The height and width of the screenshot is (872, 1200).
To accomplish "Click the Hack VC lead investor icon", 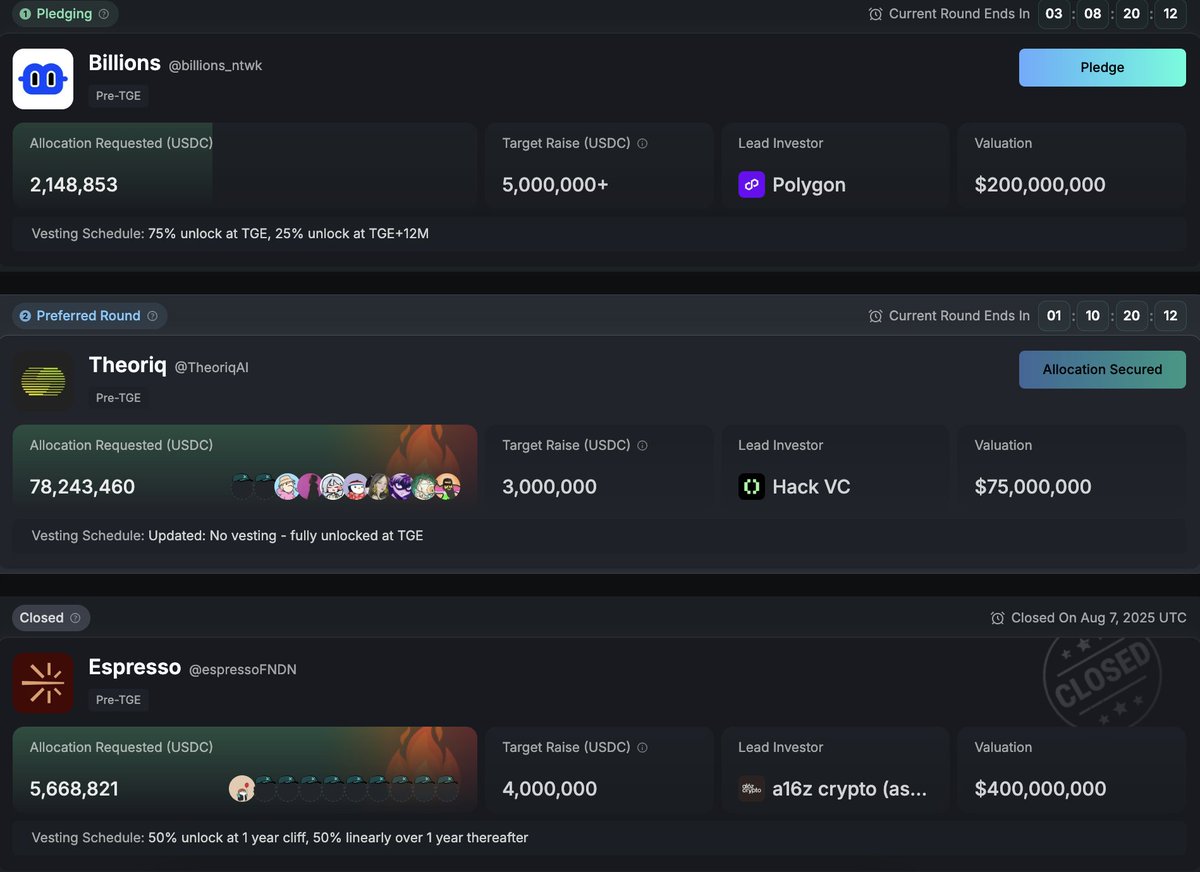I will [x=751, y=487].
